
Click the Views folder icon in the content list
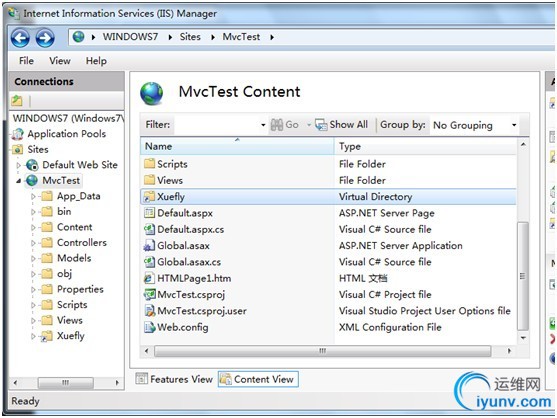click(150, 180)
